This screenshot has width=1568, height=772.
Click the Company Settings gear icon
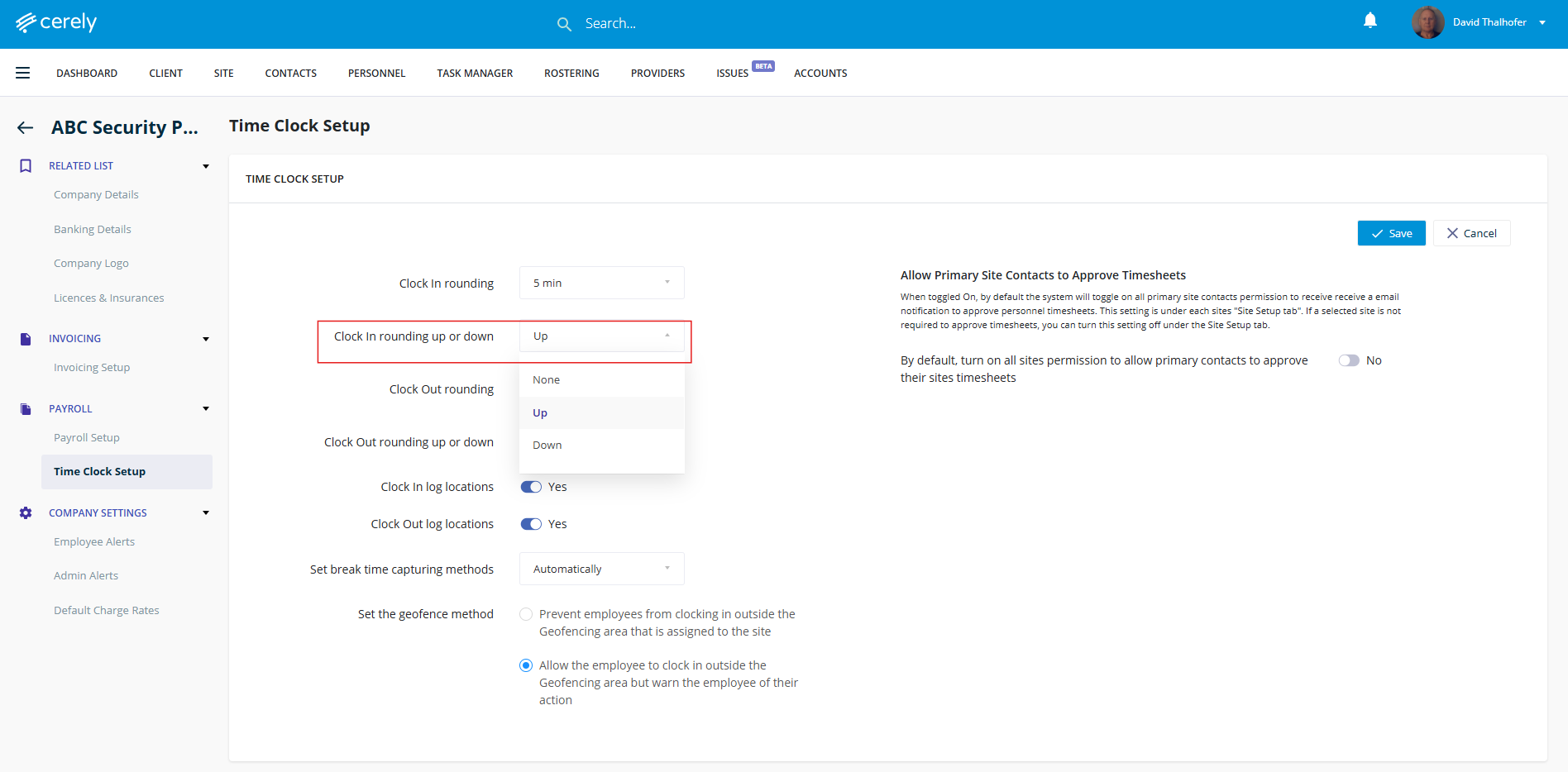(x=26, y=513)
